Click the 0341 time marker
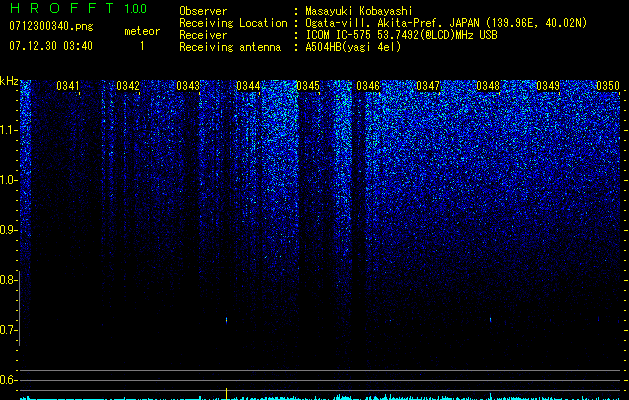This screenshot has height=400, width=629. coord(68,85)
